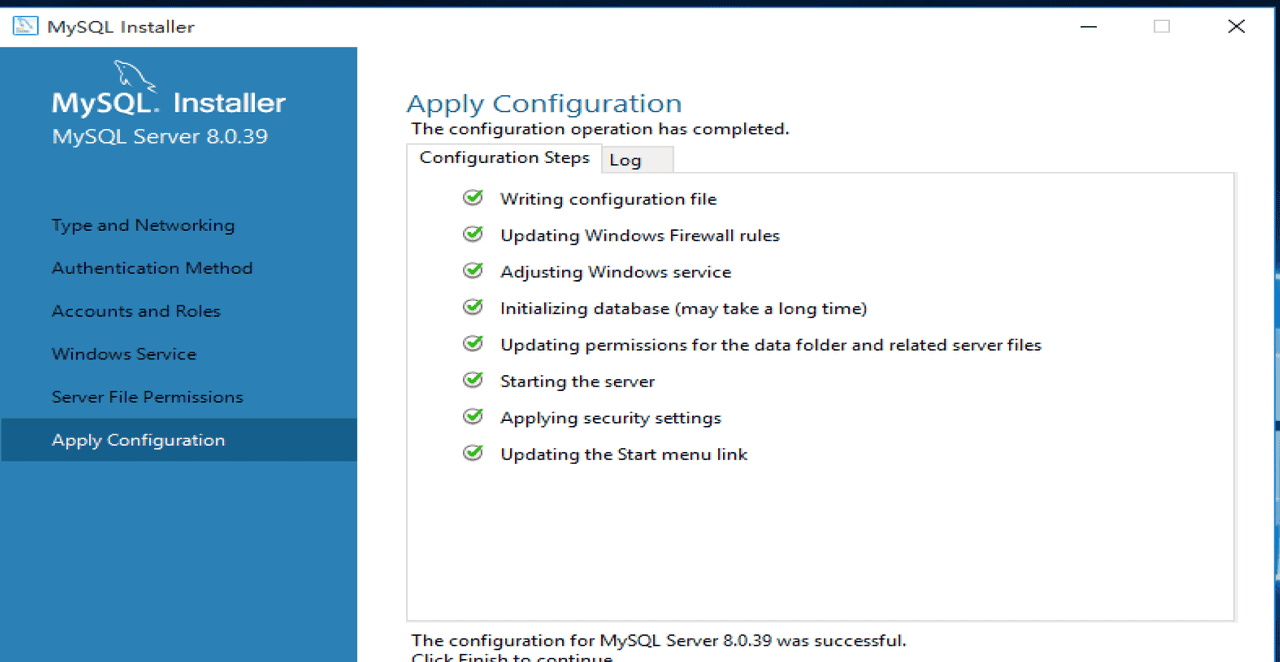Click checkmark next to Updating permissions step
The image size is (1280, 662).
[x=473, y=344]
